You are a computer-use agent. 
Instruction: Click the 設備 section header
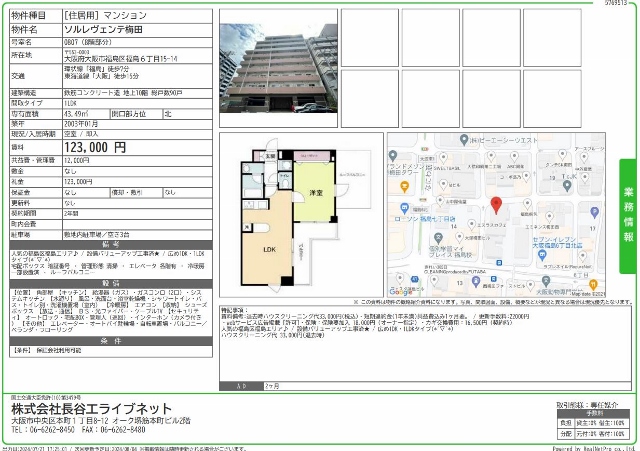pyautogui.click(x=111, y=283)
